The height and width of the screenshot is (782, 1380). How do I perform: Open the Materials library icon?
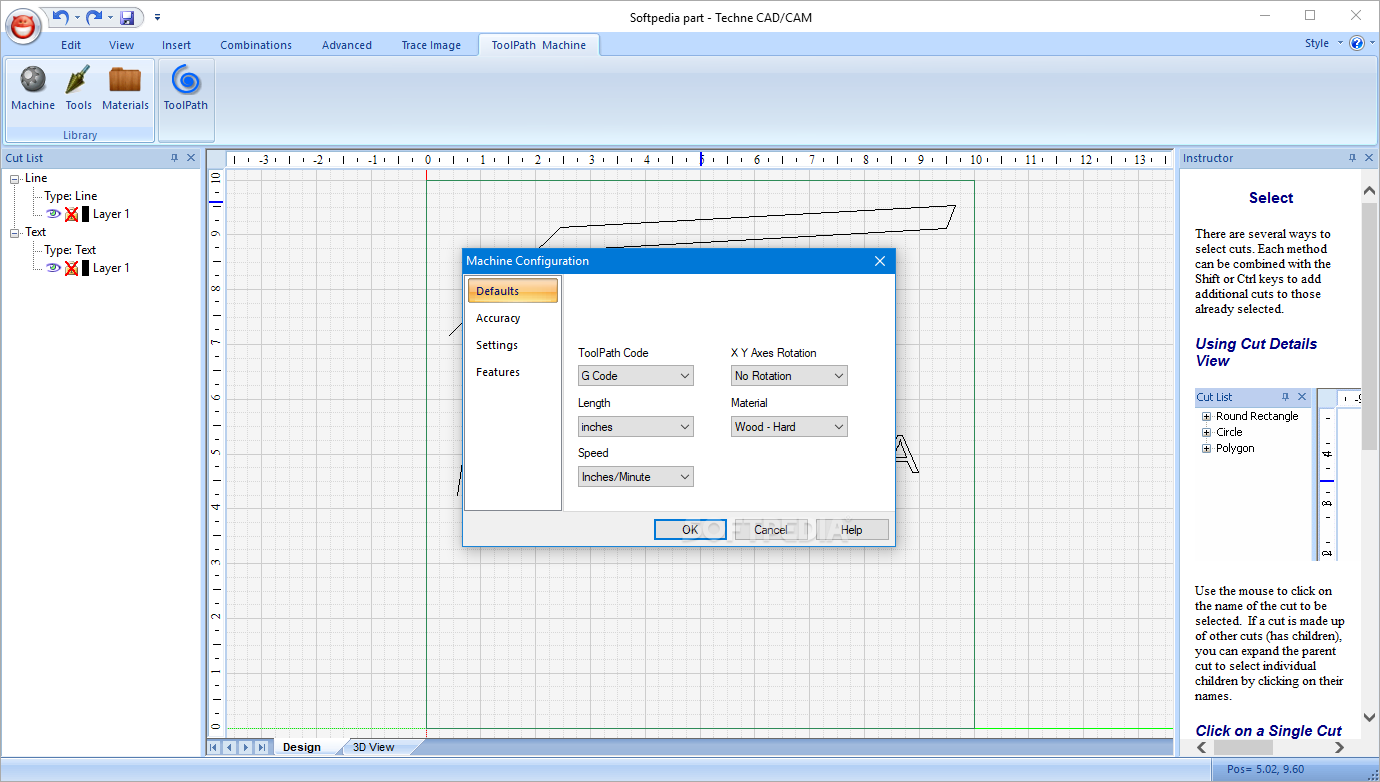coord(125,88)
